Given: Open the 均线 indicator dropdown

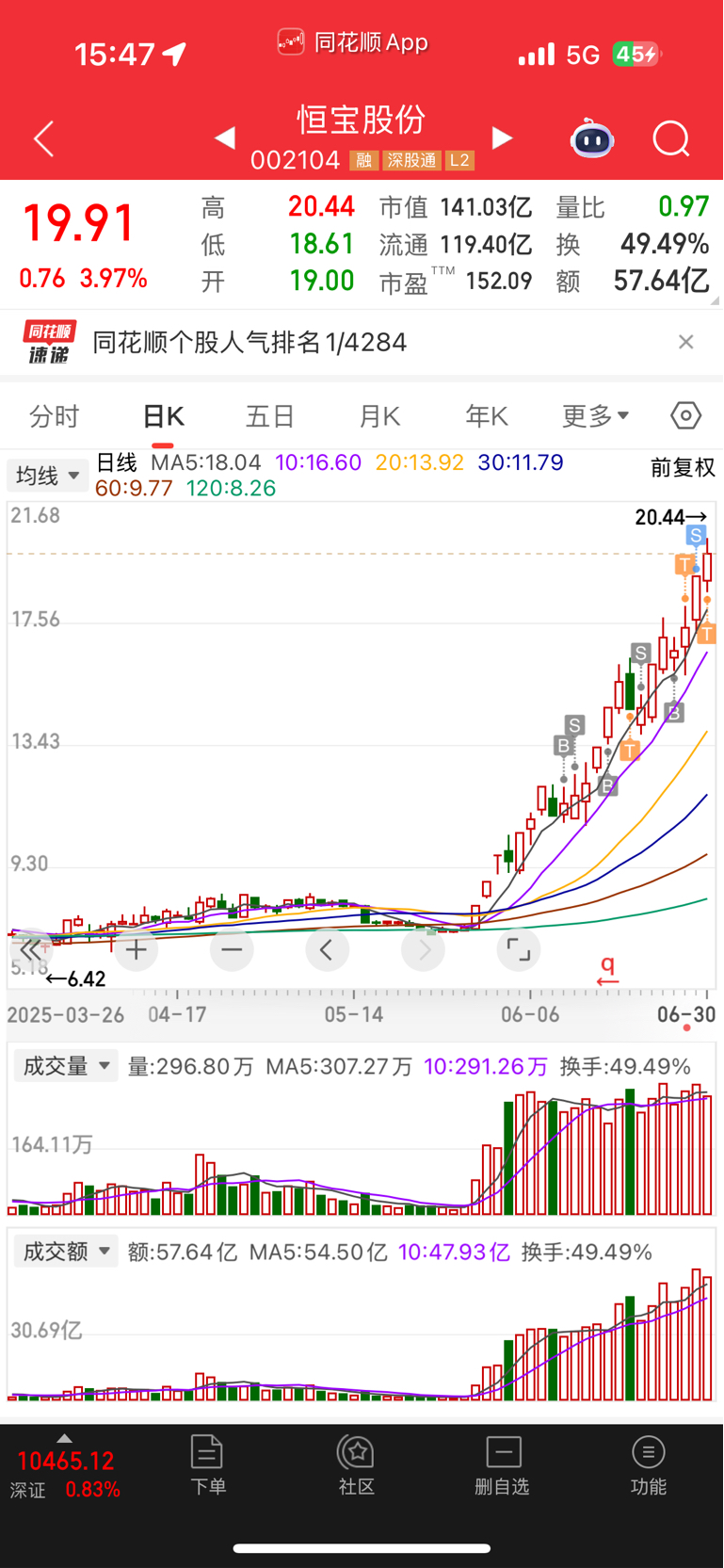Looking at the screenshot, I should (48, 476).
